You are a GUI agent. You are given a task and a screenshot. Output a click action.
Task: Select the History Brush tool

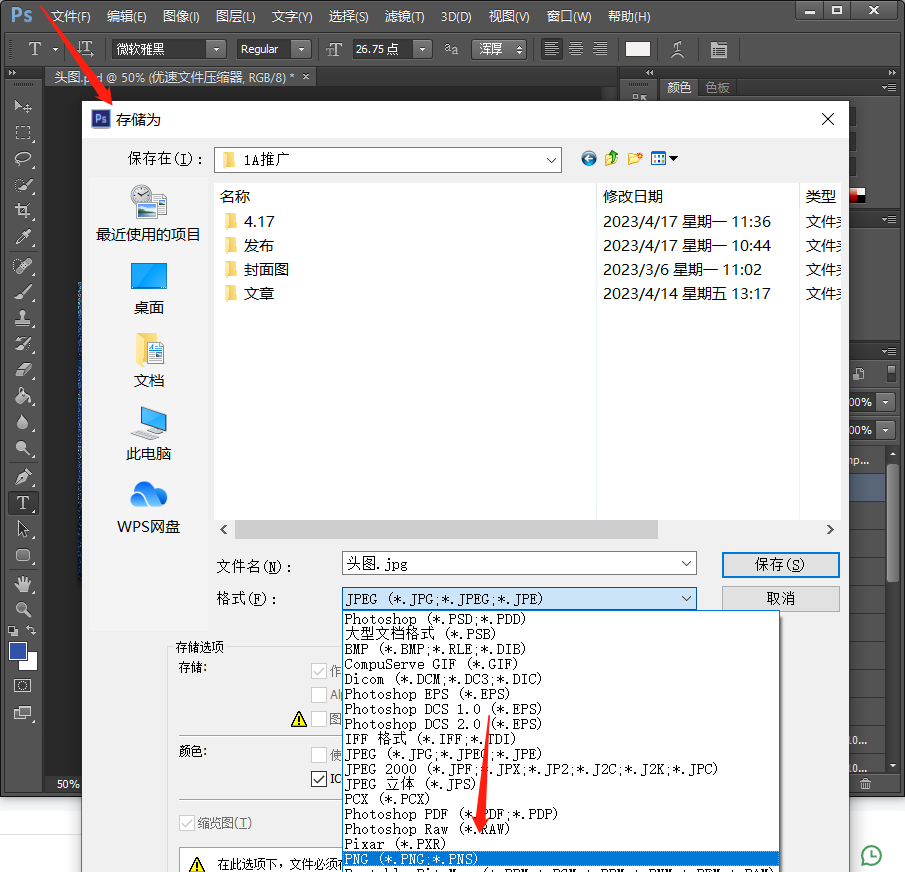[x=23, y=344]
